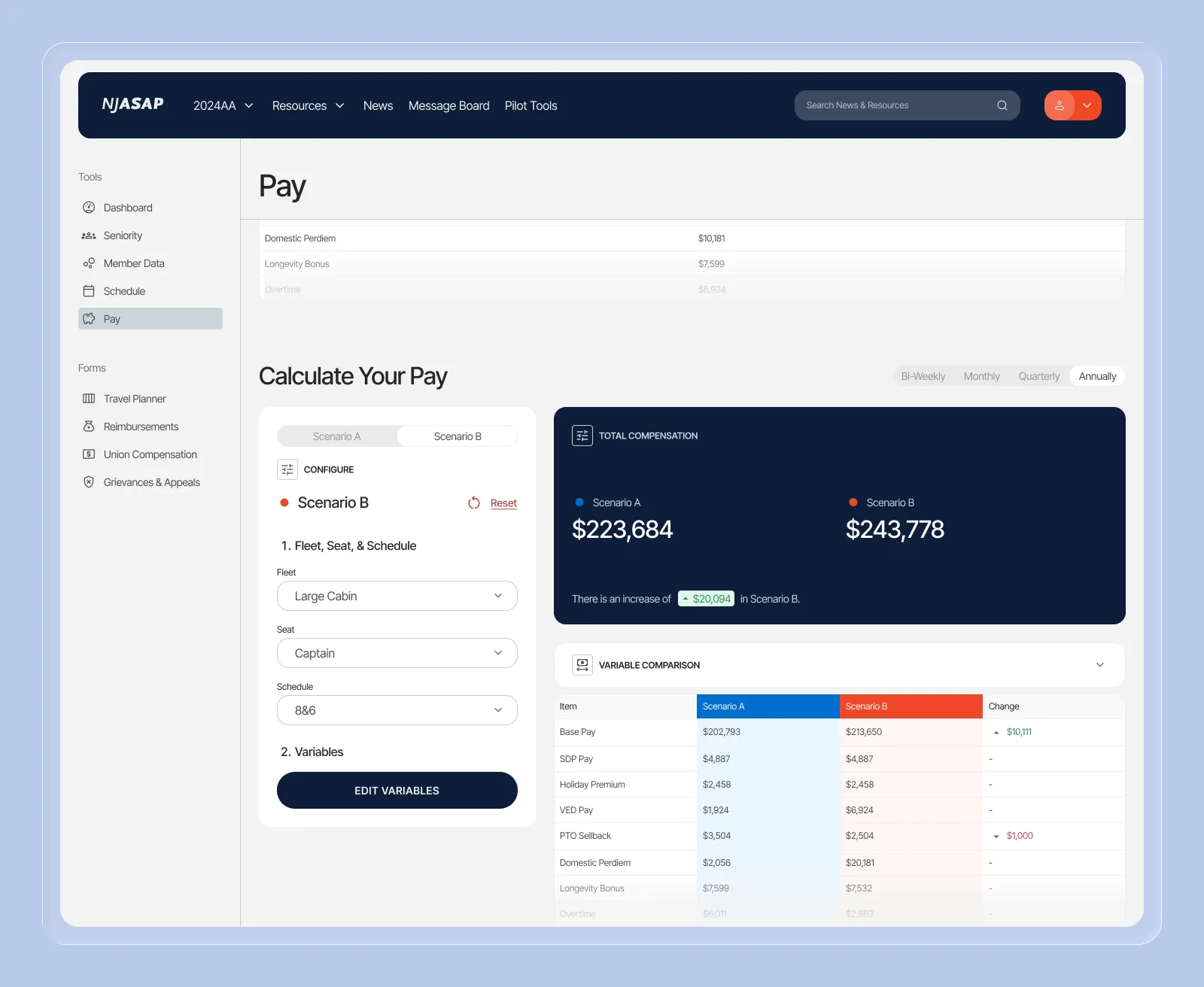Open the Schedule tool in the sidebar
1204x987 pixels.
[124, 291]
